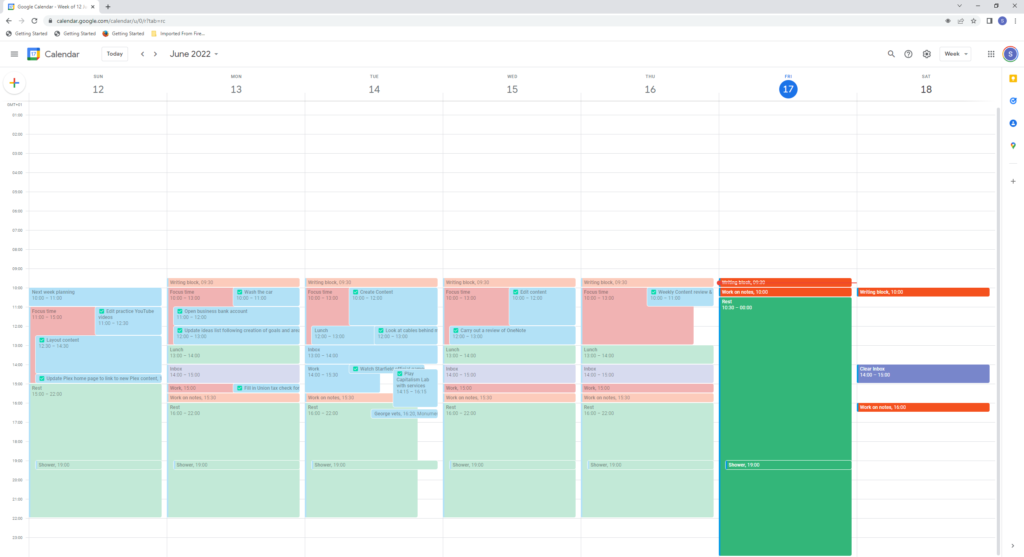Viewport: 1024px width, 557px height.
Task: Open orange Writing block event on Saturday
Action: click(x=923, y=292)
